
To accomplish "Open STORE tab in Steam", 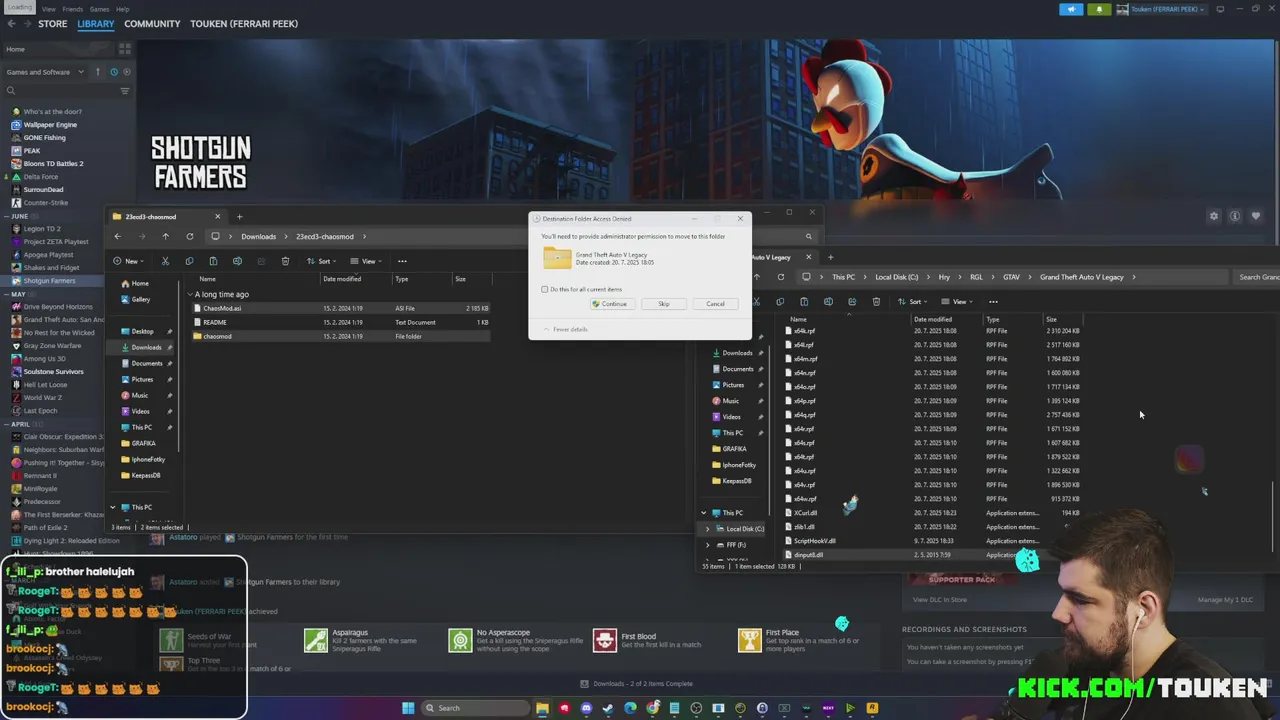I will click(53, 24).
